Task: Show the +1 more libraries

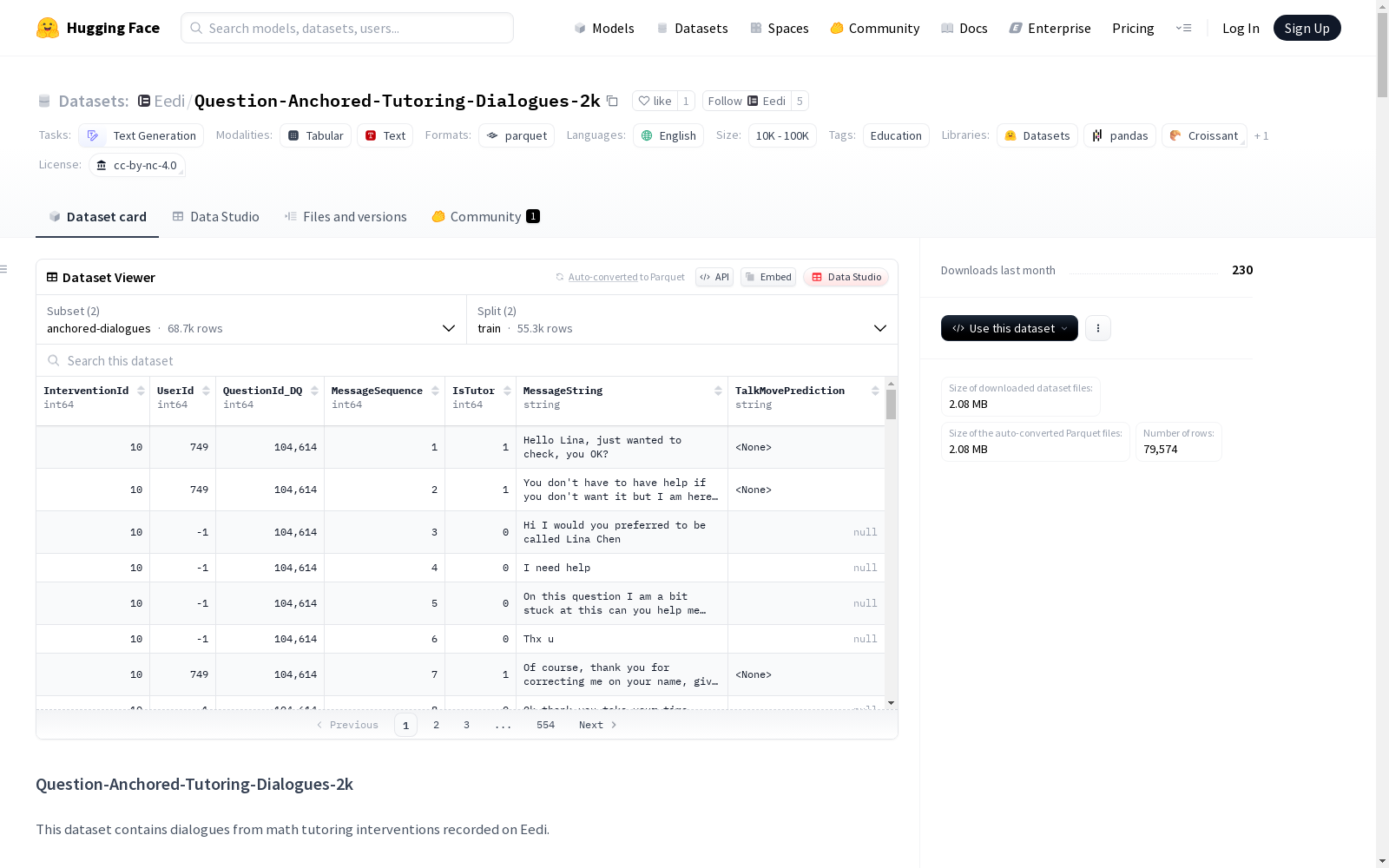Action: (x=1261, y=136)
